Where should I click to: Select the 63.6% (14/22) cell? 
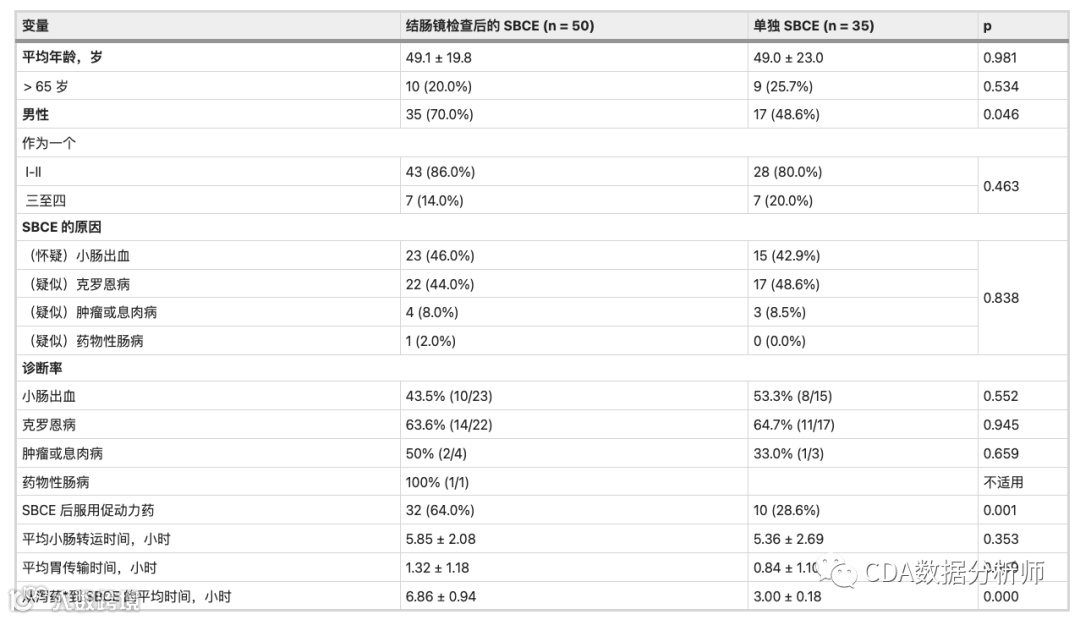click(448, 424)
